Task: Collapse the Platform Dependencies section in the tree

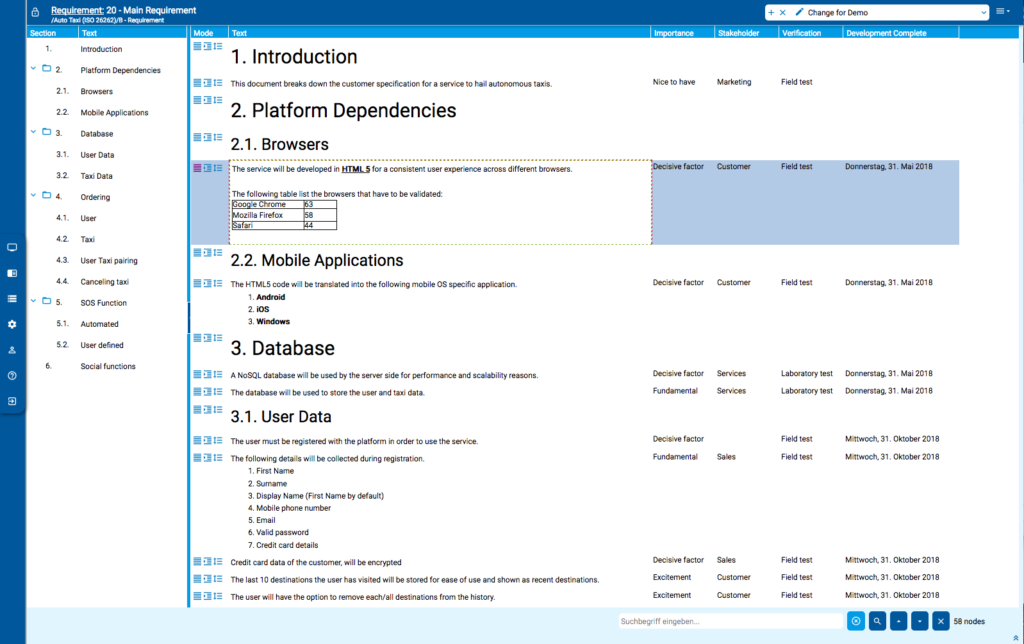Action: pyautogui.click(x=33, y=69)
